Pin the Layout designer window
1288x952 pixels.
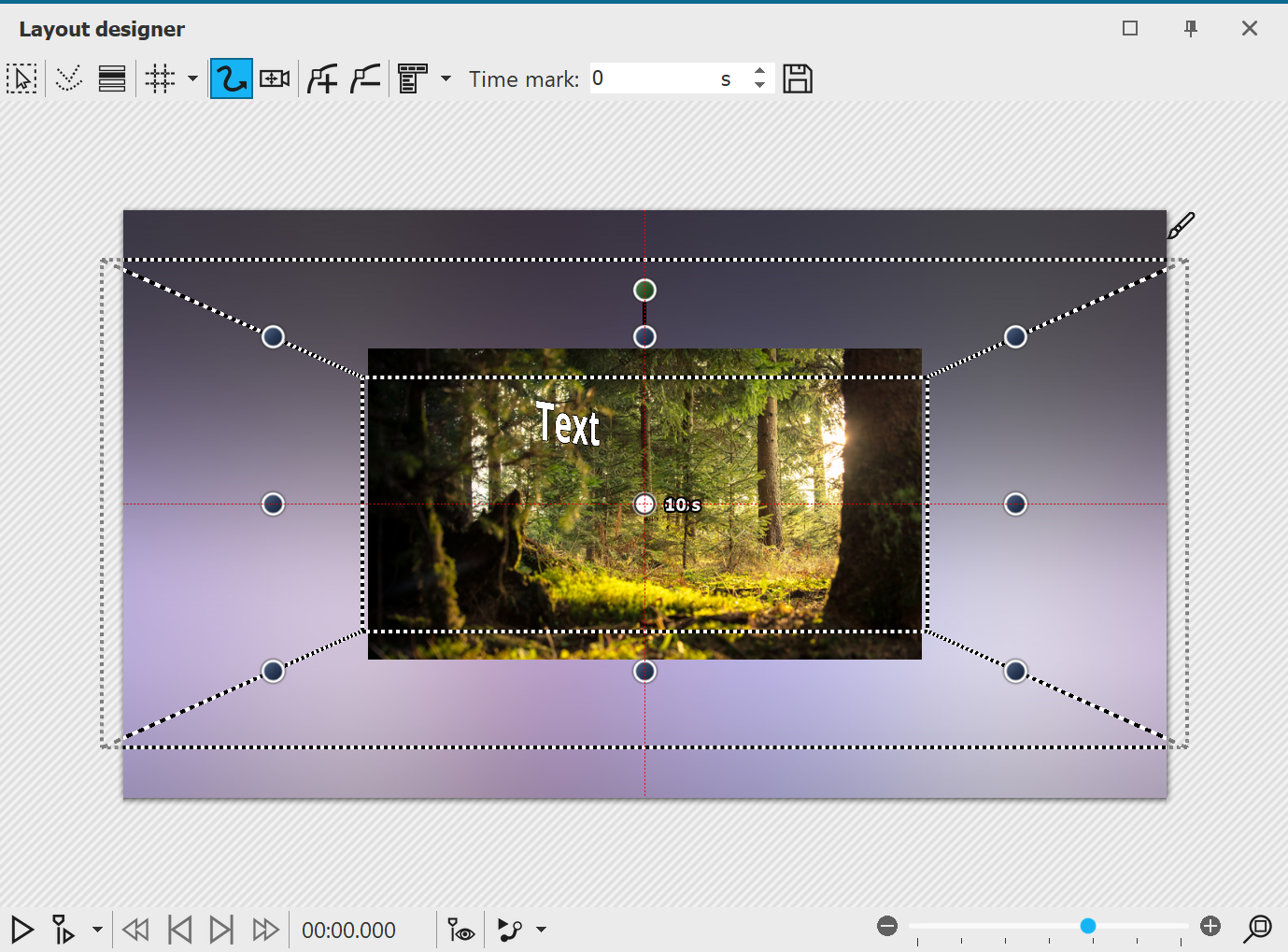click(x=1191, y=28)
